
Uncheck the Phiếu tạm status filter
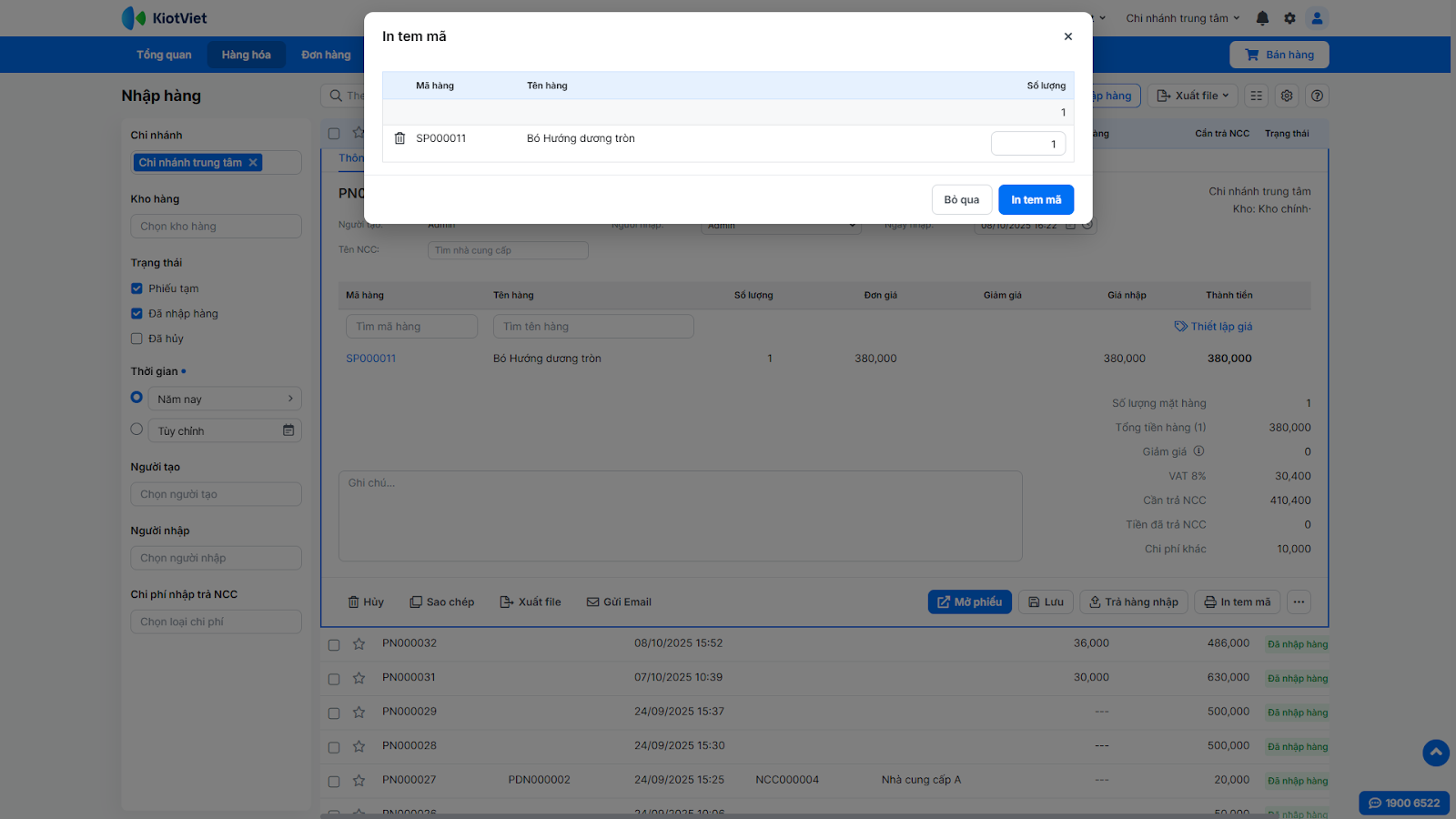(136, 288)
